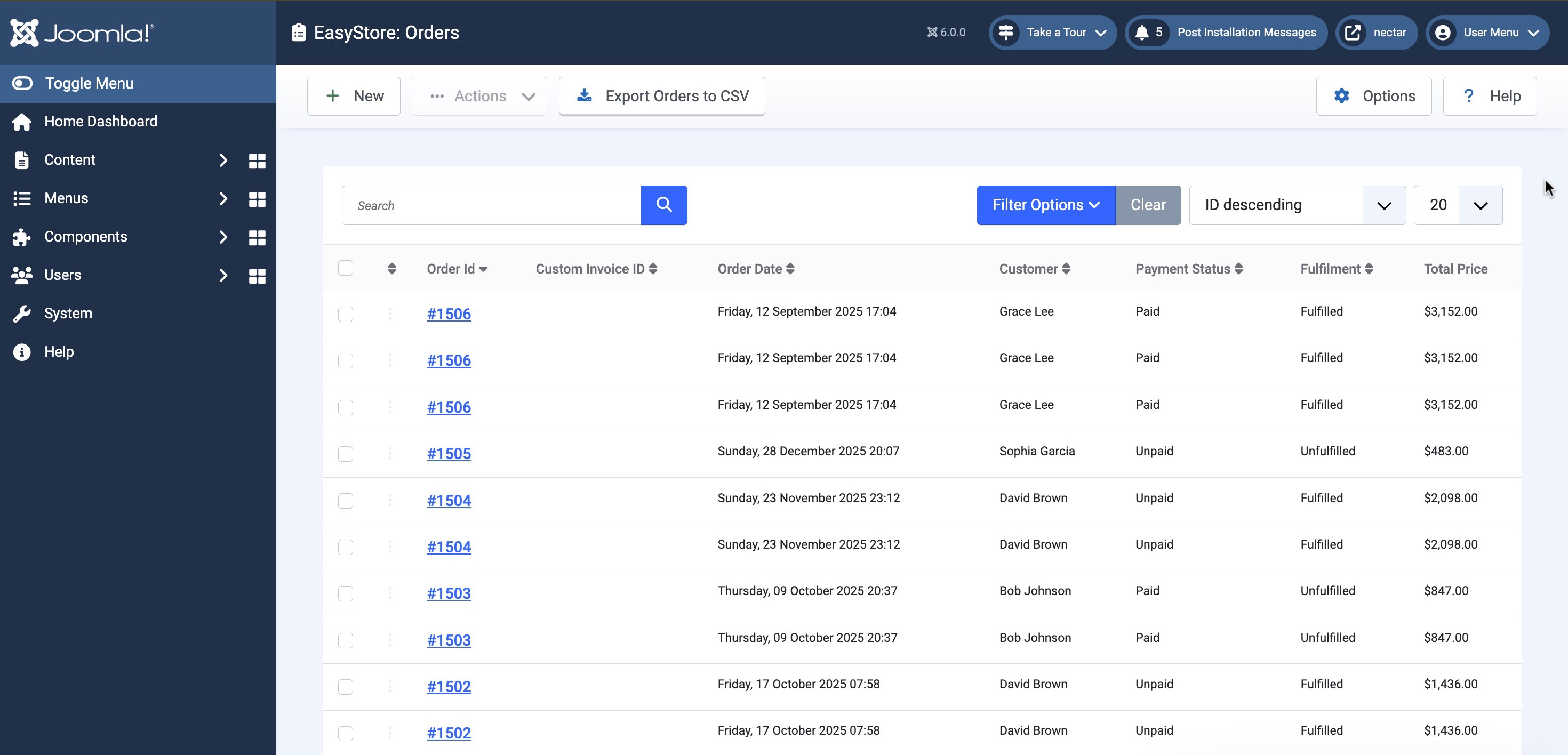
Task: Open Components dashboard grid icon
Action: [x=257, y=237]
